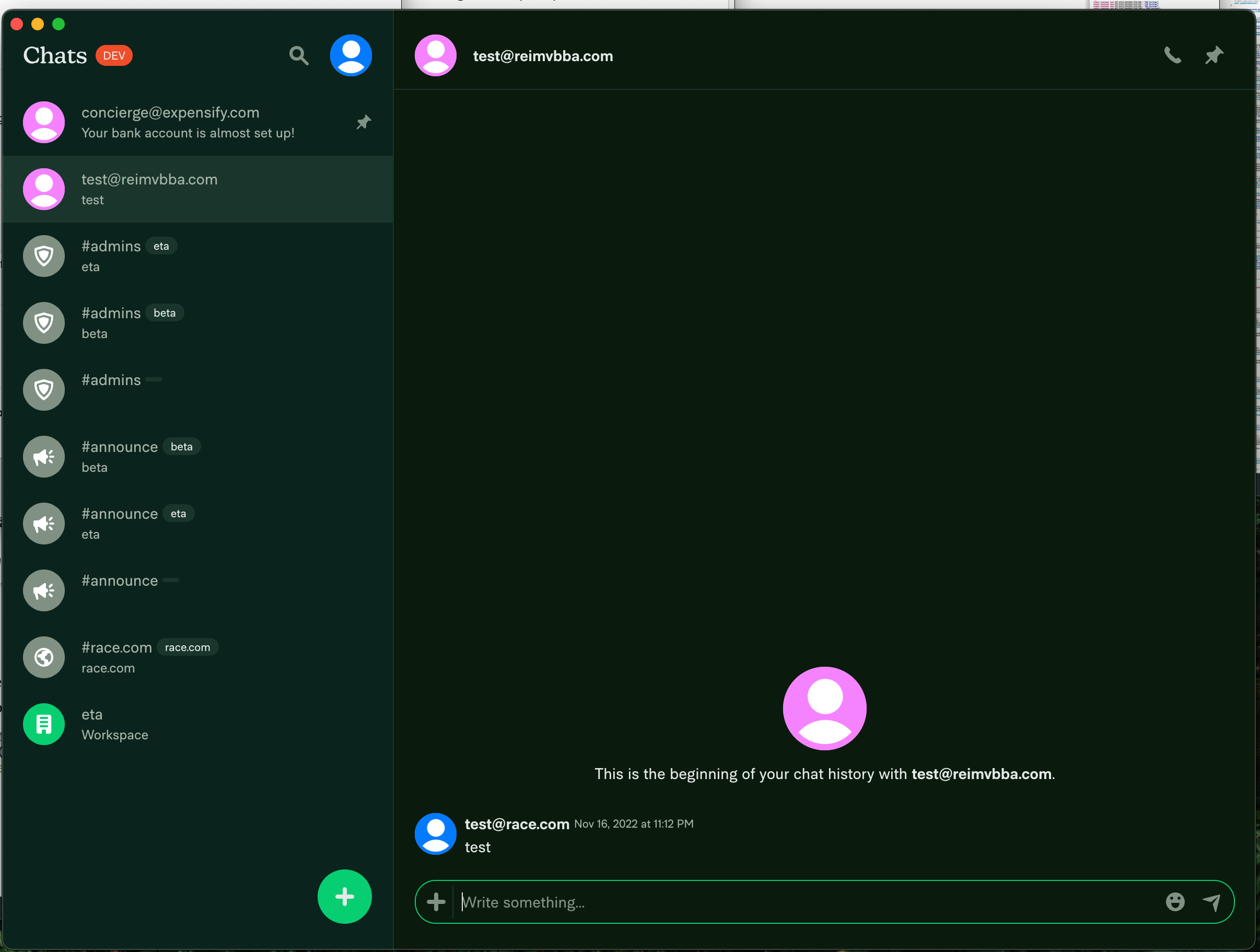
Task: Open the attachment plus icon in composer
Action: [436, 901]
